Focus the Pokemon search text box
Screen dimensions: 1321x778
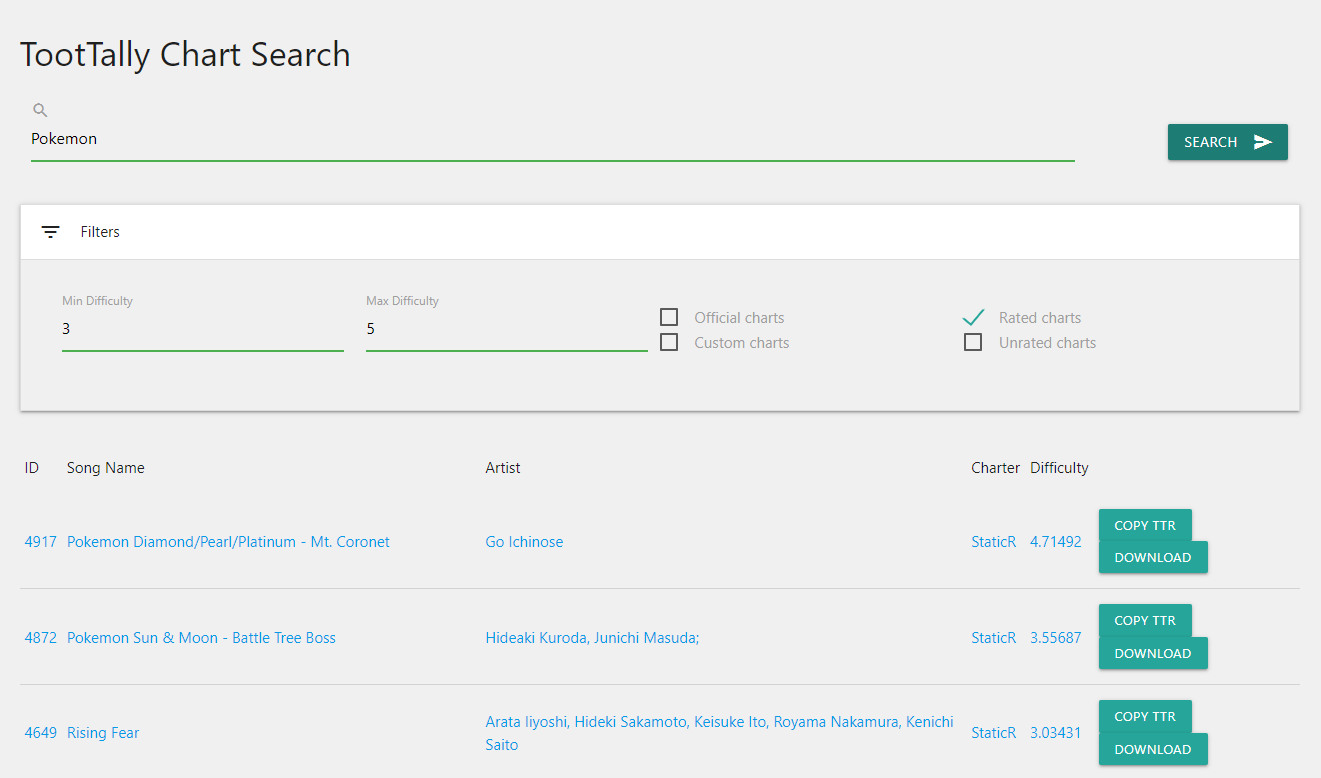[x=552, y=139]
